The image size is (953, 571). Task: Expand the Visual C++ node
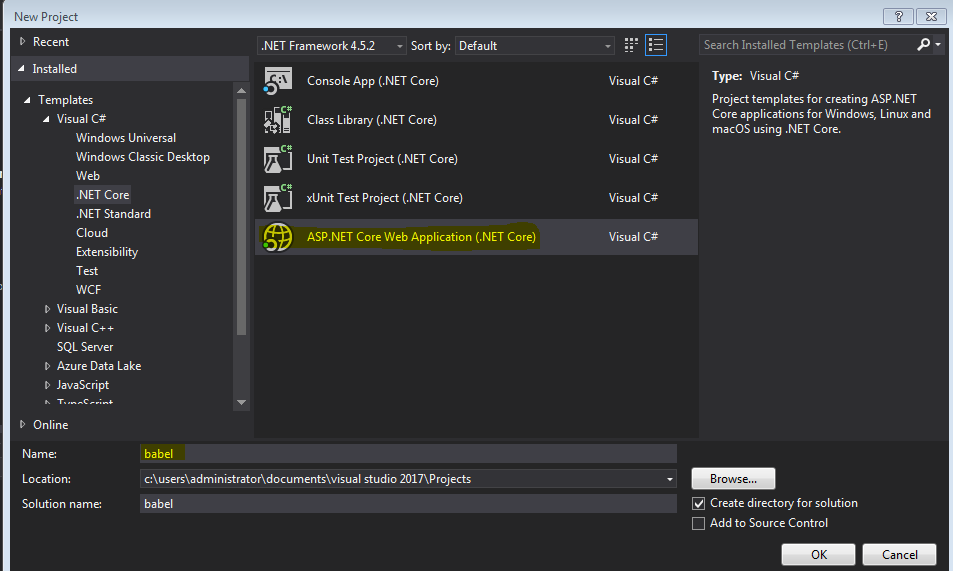(47, 328)
